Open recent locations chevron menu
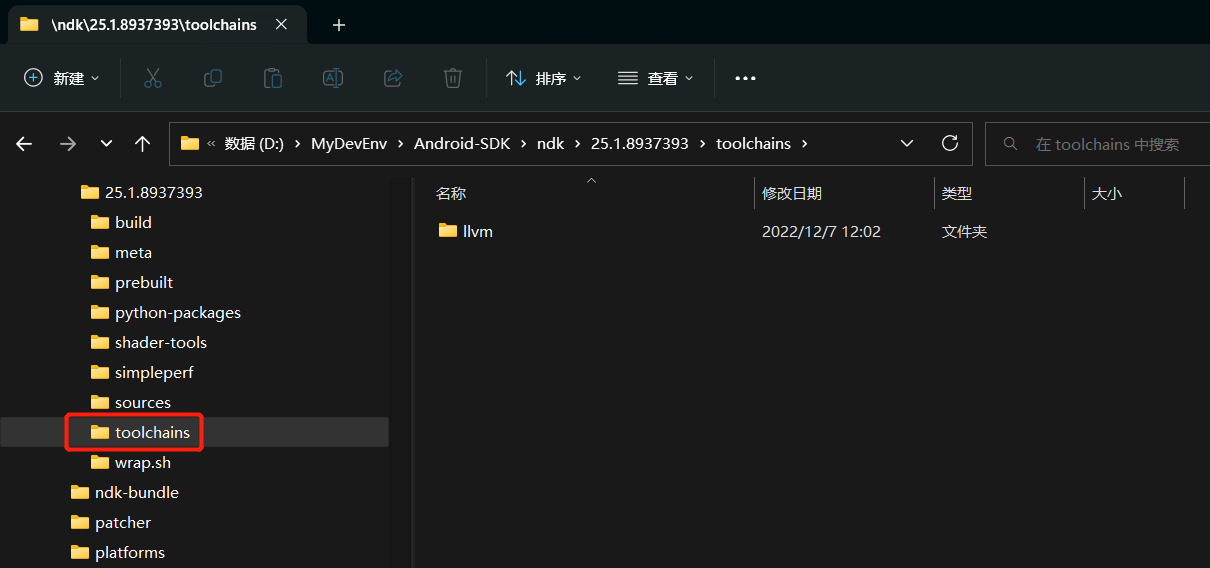1210x568 pixels. [106, 144]
